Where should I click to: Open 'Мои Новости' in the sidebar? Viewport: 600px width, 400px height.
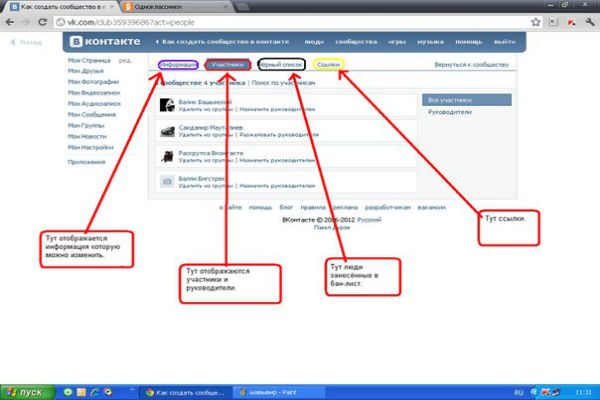point(87,136)
